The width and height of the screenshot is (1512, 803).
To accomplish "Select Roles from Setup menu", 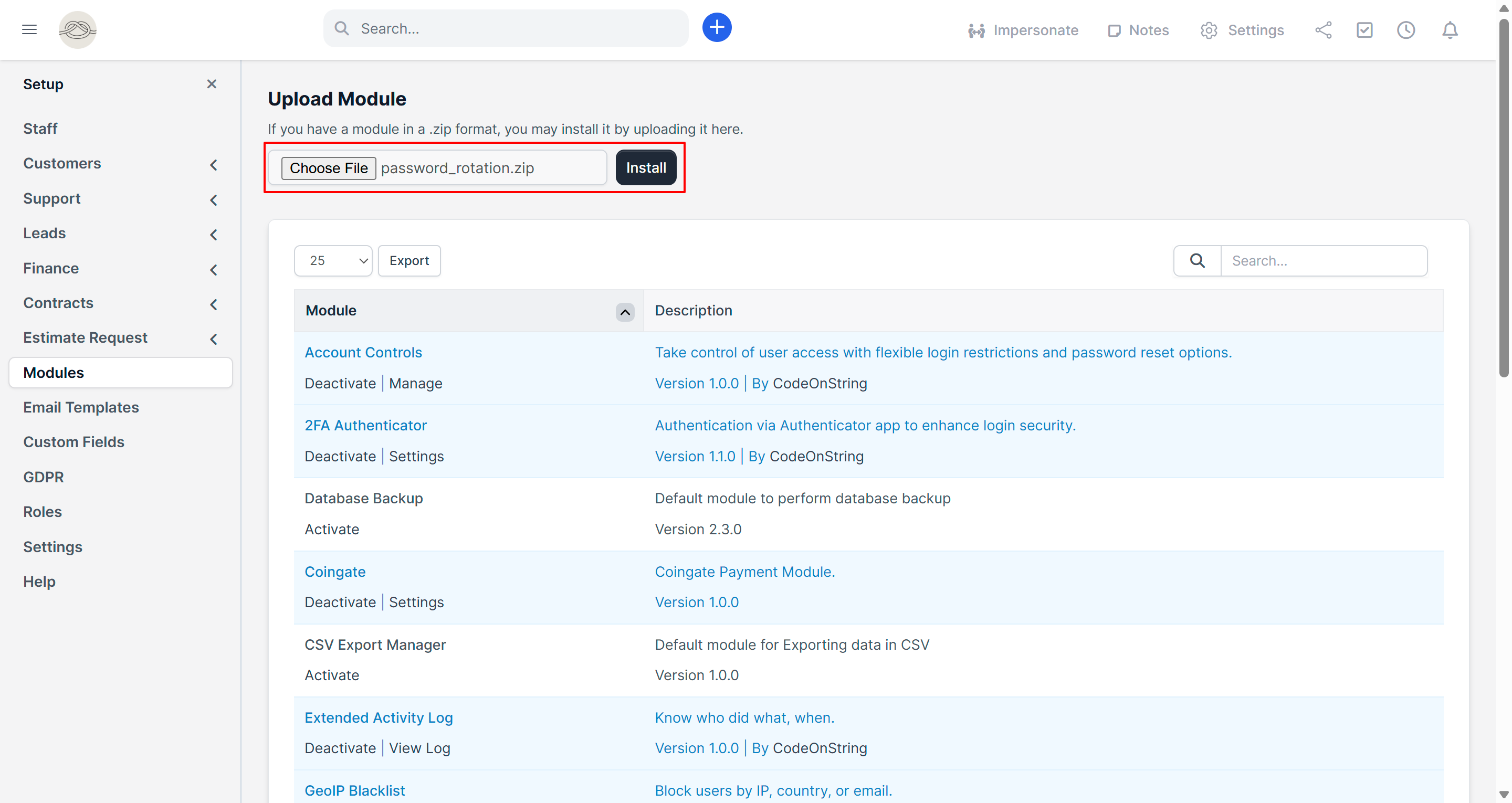I will click(x=42, y=512).
